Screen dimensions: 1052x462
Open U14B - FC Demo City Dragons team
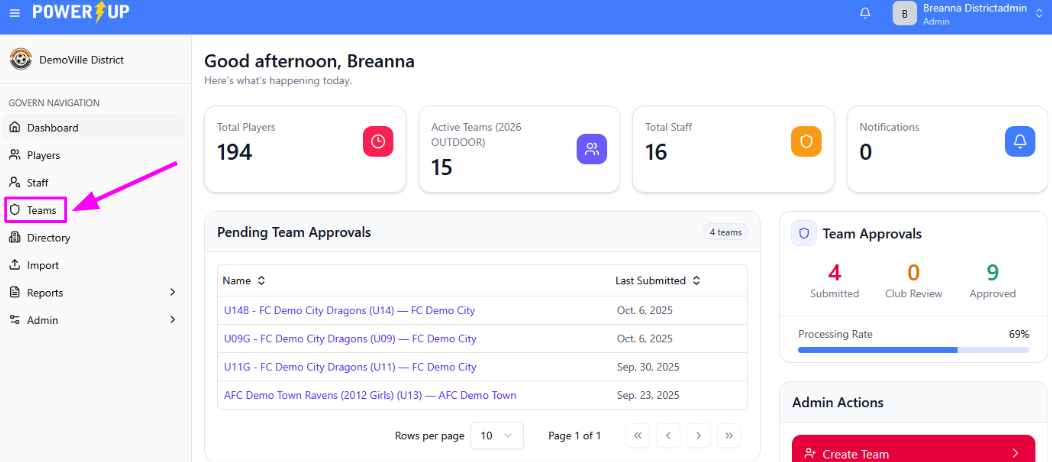pyautogui.click(x=350, y=310)
